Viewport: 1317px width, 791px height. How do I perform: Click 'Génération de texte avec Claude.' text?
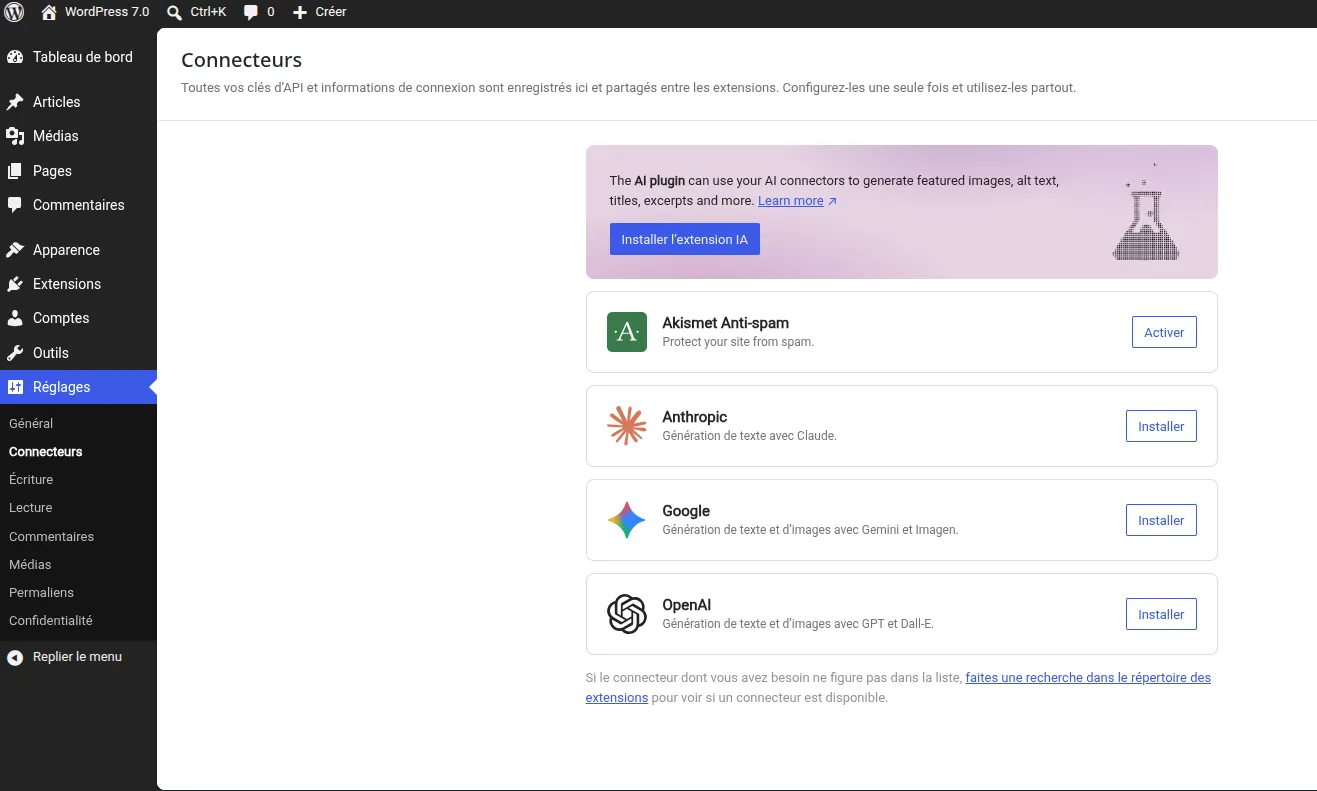click(x=749, y=436)
